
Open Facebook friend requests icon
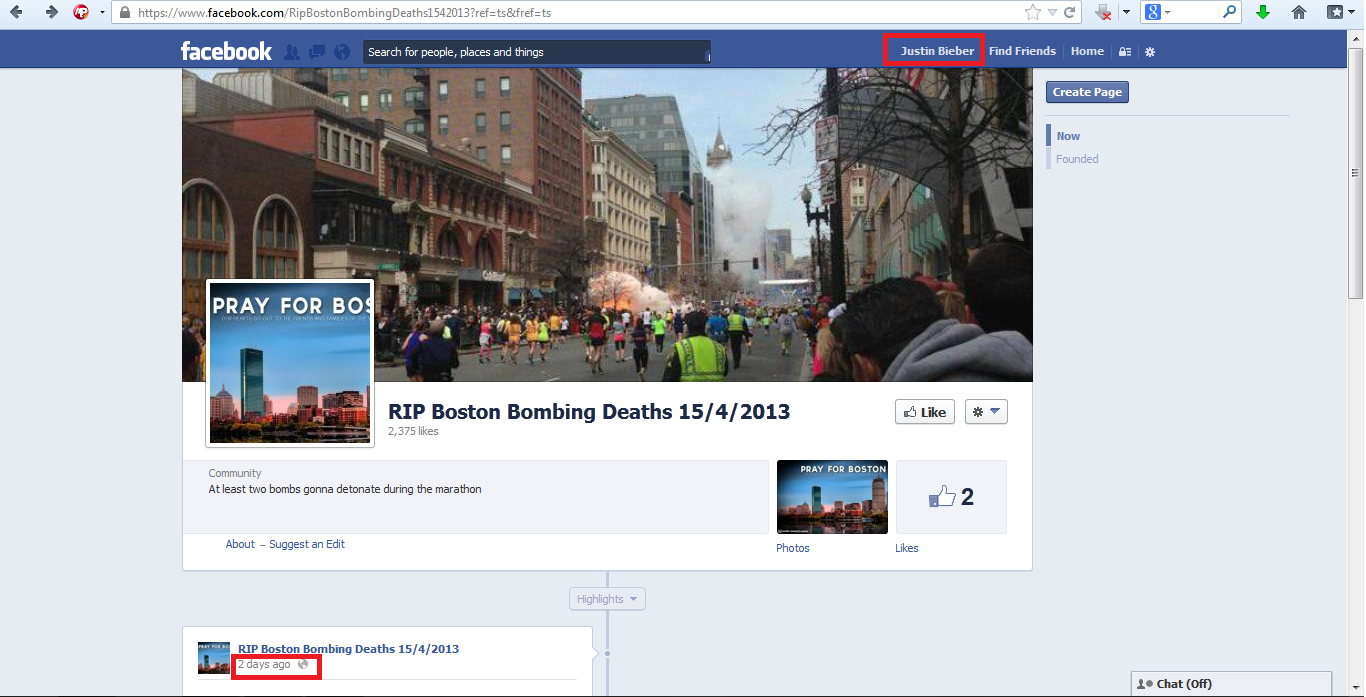tap(292, 52)
